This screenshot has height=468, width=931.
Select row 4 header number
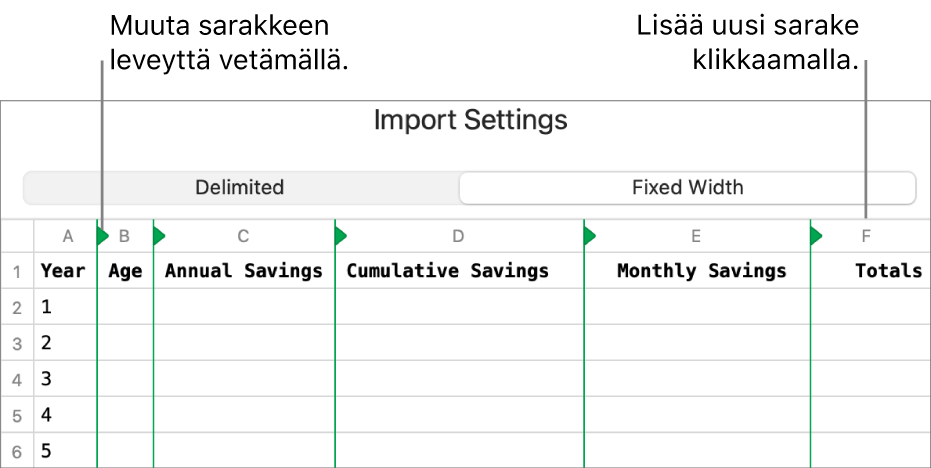coord(17,380)
